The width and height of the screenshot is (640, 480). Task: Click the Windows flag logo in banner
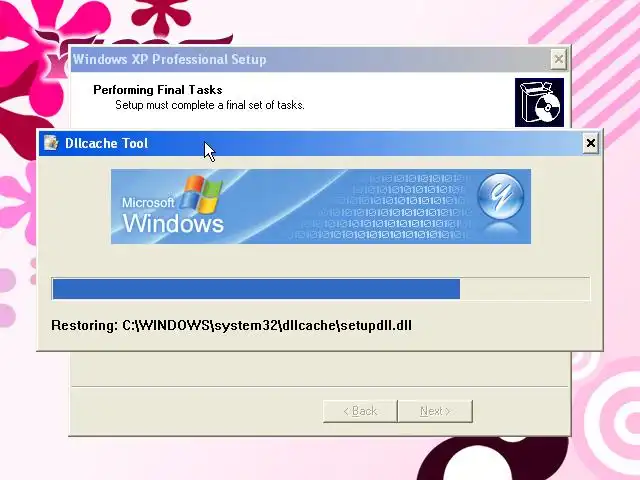[202, 194]
